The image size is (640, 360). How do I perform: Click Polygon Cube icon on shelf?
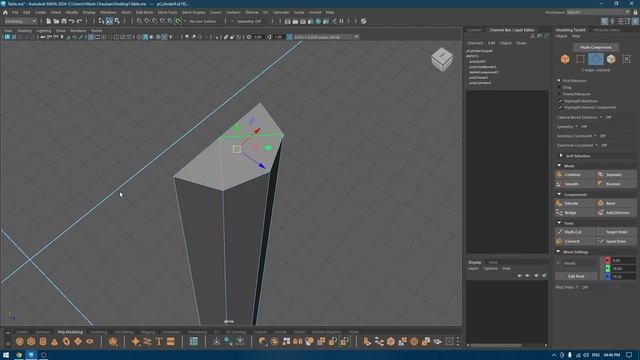tap(31, 341)
